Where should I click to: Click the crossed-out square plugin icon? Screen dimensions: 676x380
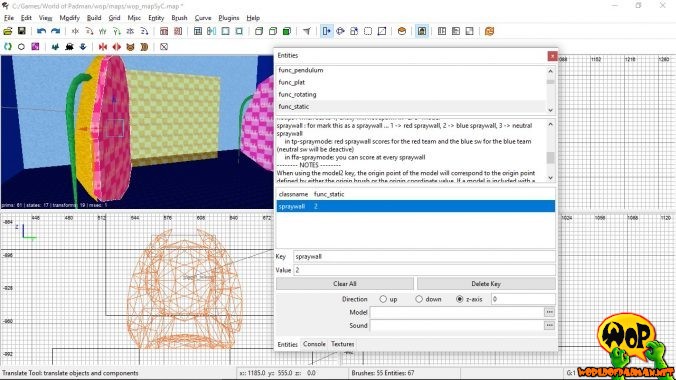[164, 47]
